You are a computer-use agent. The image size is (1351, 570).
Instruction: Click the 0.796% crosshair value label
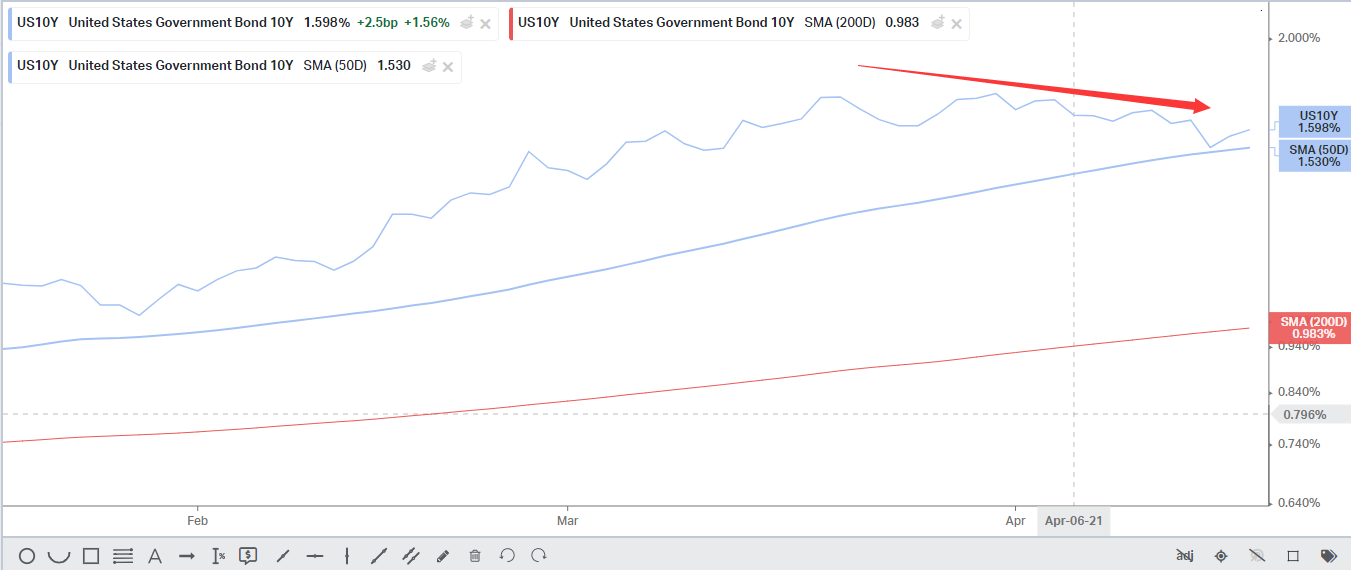(x=1310, y=414)
